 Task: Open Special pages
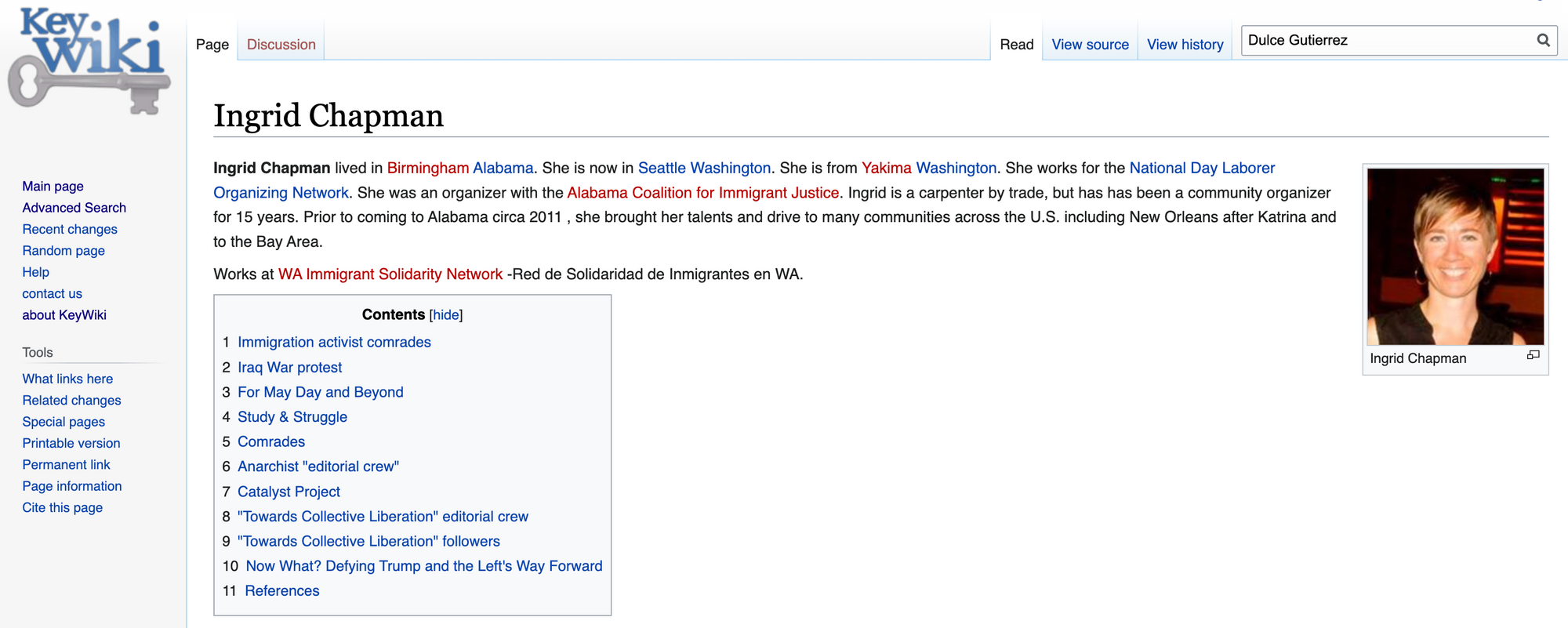pos(64,422)
